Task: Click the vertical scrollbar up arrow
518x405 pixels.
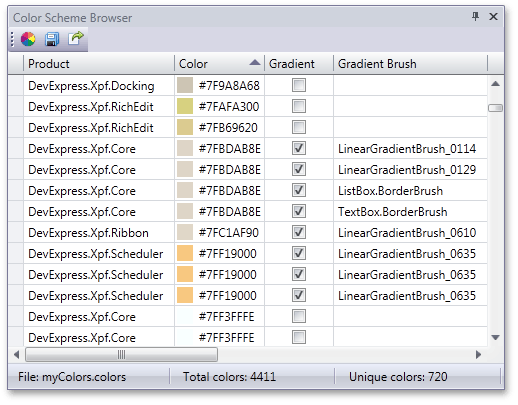Action: [x=495, y=84]
